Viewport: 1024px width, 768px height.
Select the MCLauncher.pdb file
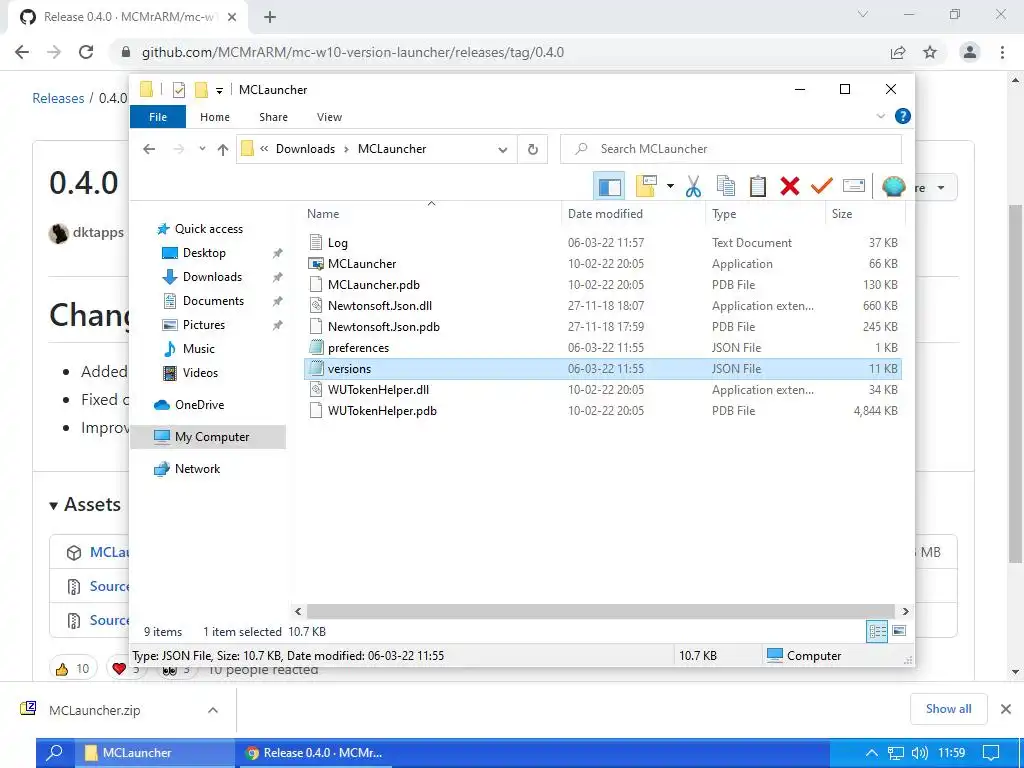coord(603,285)
